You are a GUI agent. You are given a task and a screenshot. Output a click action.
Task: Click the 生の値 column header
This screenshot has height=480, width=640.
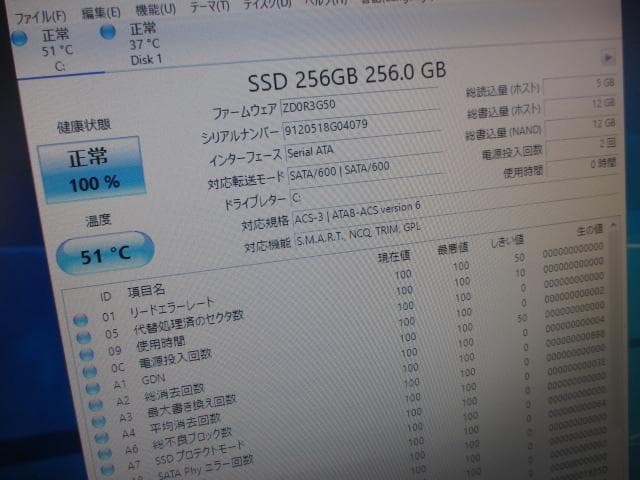click(x=590, y=230)
